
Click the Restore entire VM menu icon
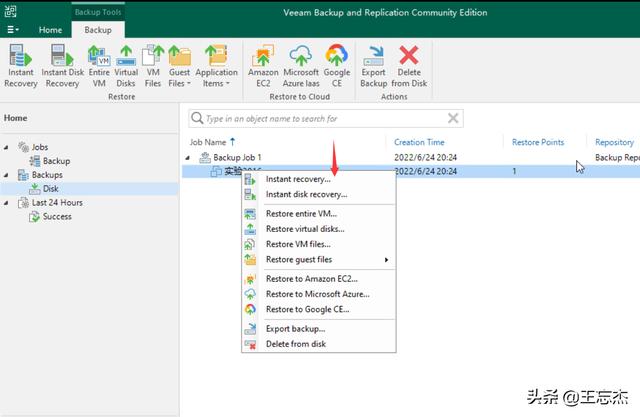250,214
